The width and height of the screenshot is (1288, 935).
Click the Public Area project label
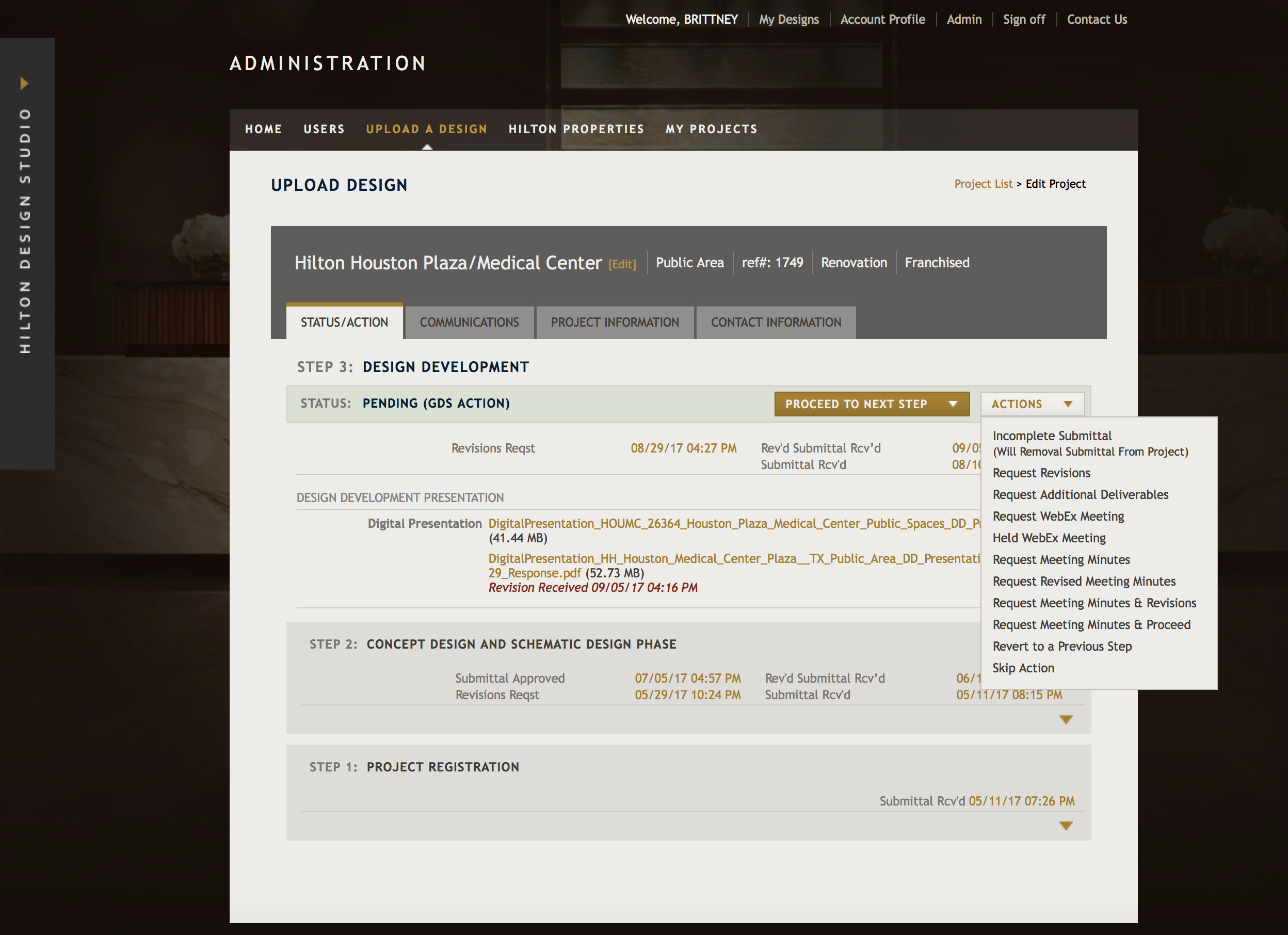690,263
